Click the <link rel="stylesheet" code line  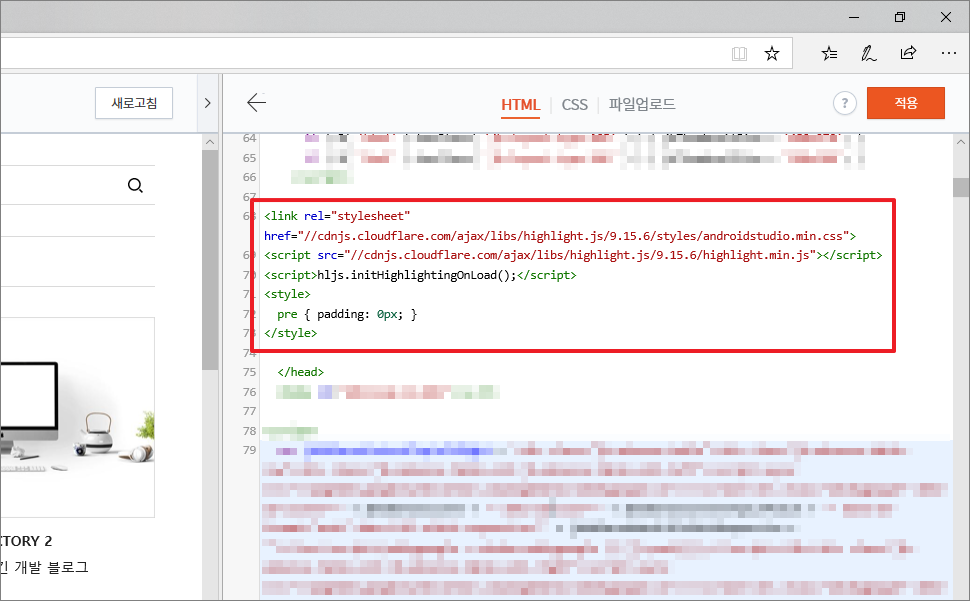pyautogui.click(x=337, y=216)
